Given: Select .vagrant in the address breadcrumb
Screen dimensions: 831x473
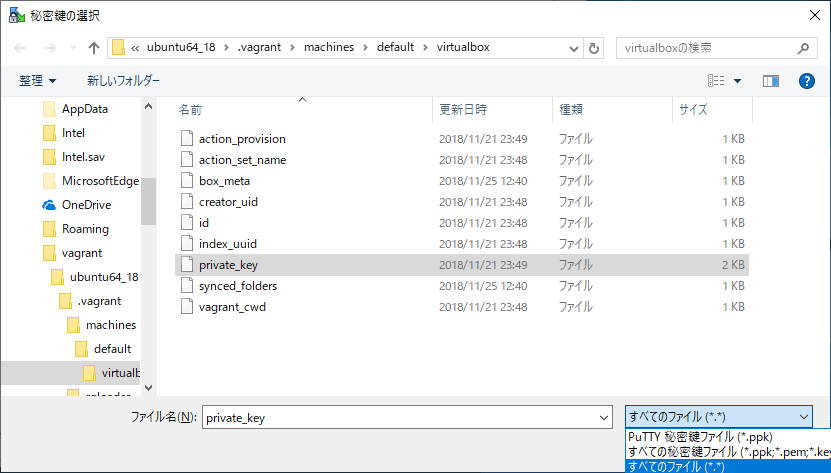Looking at the screenshot, I should 259,47.
